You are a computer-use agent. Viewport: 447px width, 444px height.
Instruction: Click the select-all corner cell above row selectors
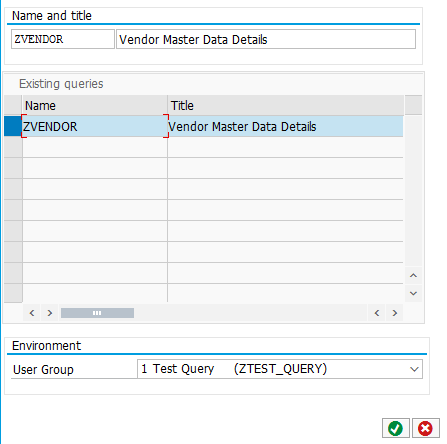point(13,106)
